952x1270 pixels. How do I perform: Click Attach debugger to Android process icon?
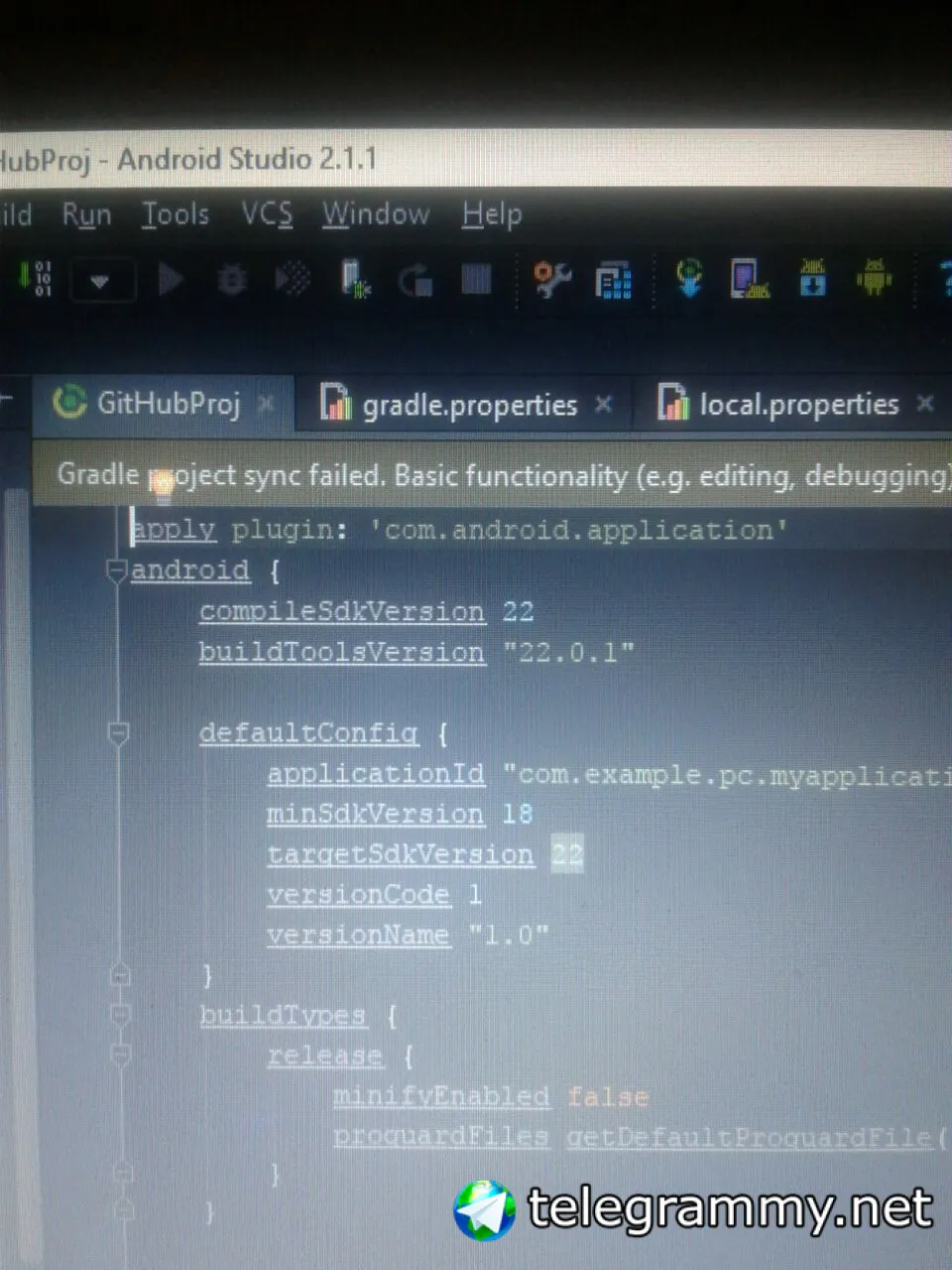pos(355,279)
